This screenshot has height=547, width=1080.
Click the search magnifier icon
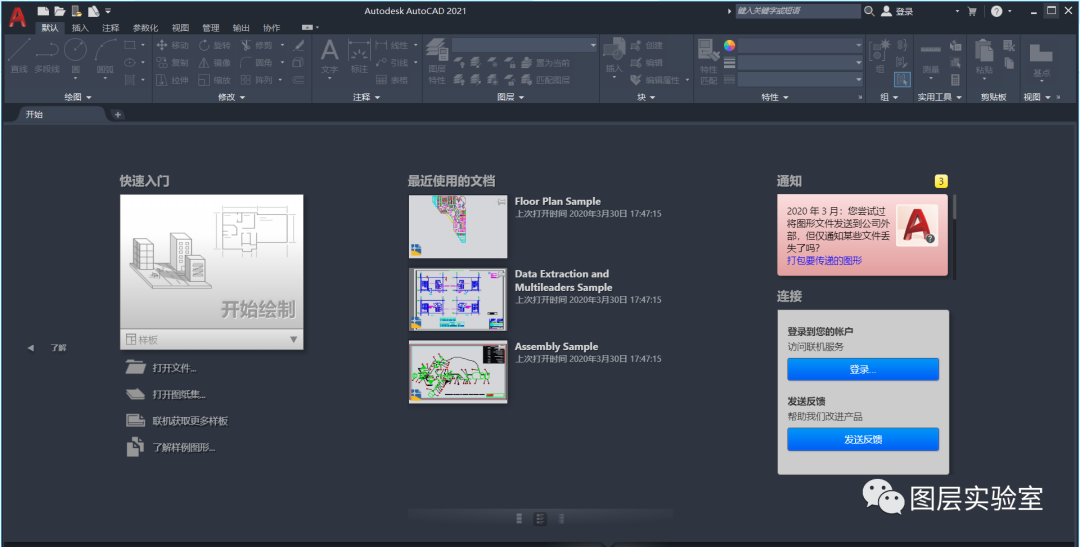pyautogui.click(x=869, y=11)
